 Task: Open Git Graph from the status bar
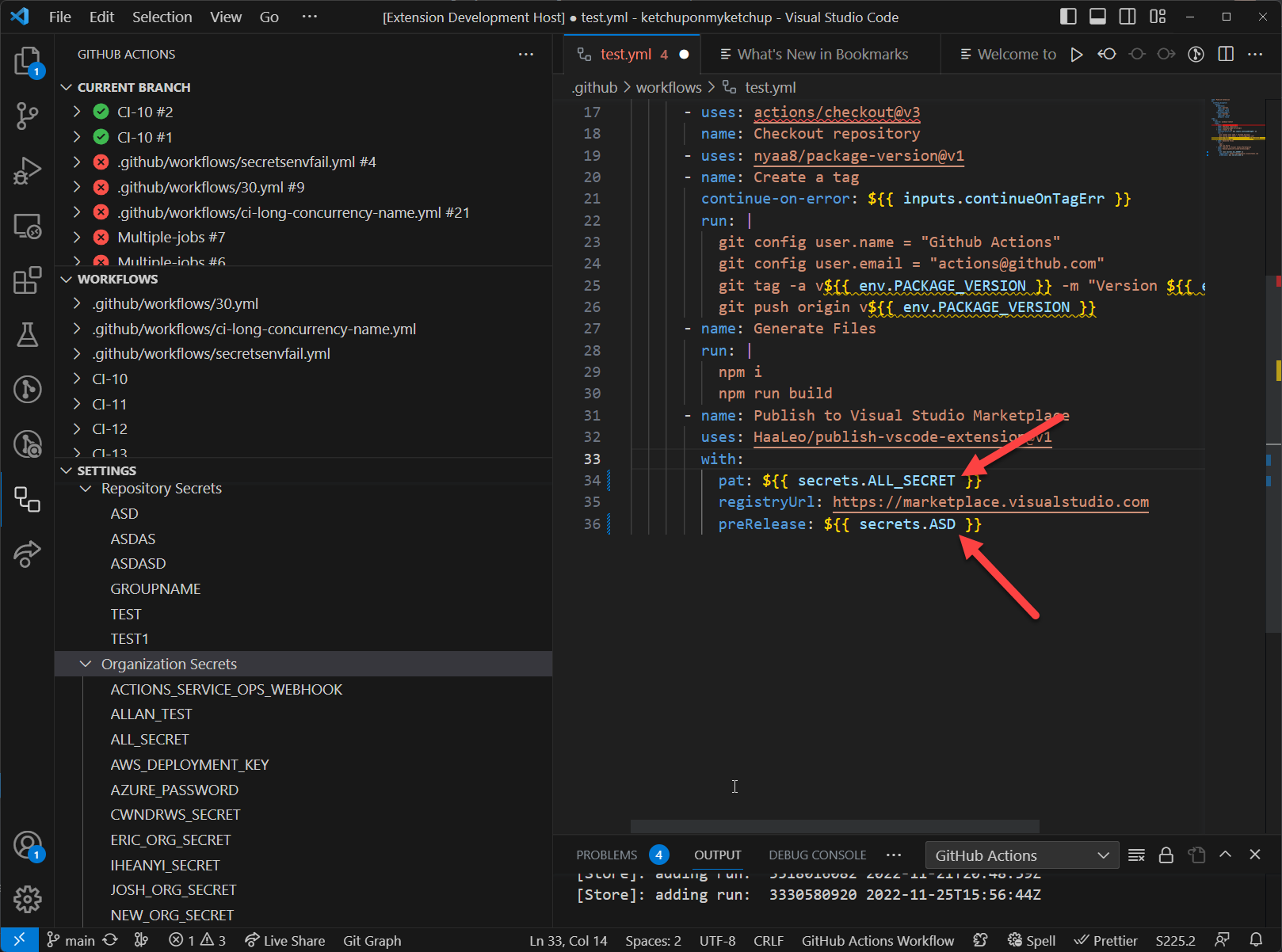pos(372,941)
